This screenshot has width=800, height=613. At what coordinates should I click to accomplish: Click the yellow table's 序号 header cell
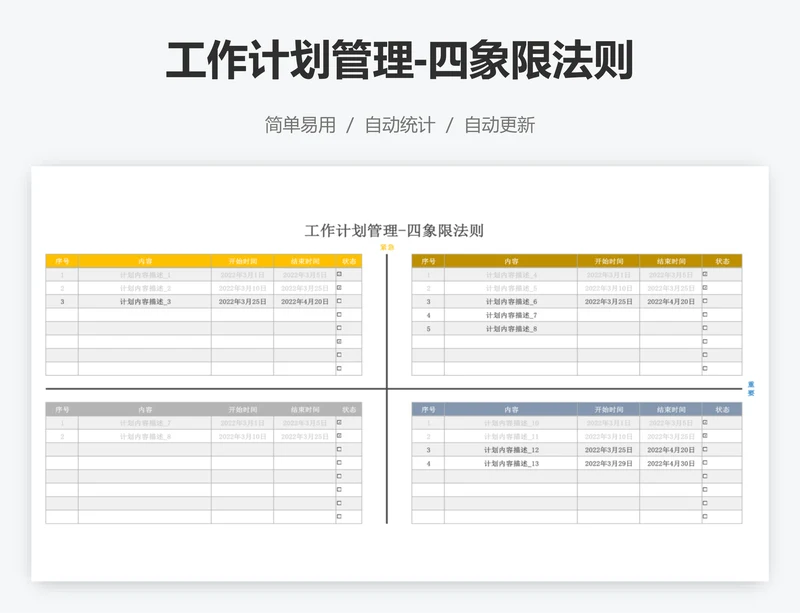62,260
